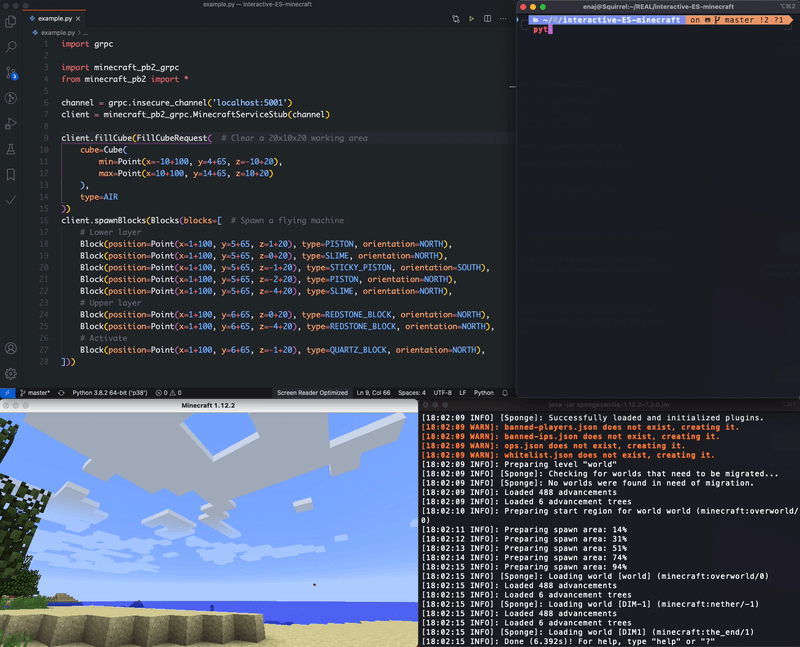
Task: Change file encoding via UTF-8
Action: tap(442, 393)
